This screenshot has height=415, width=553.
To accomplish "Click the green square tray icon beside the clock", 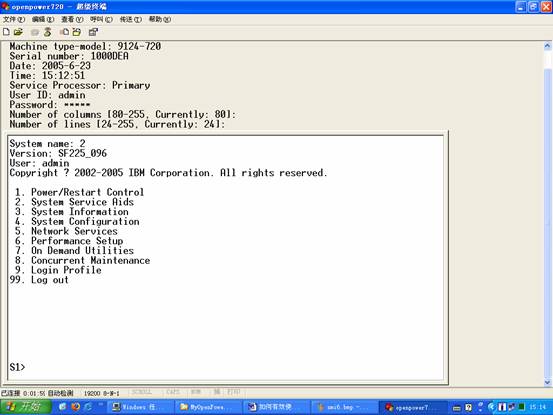I will (522, 408).
